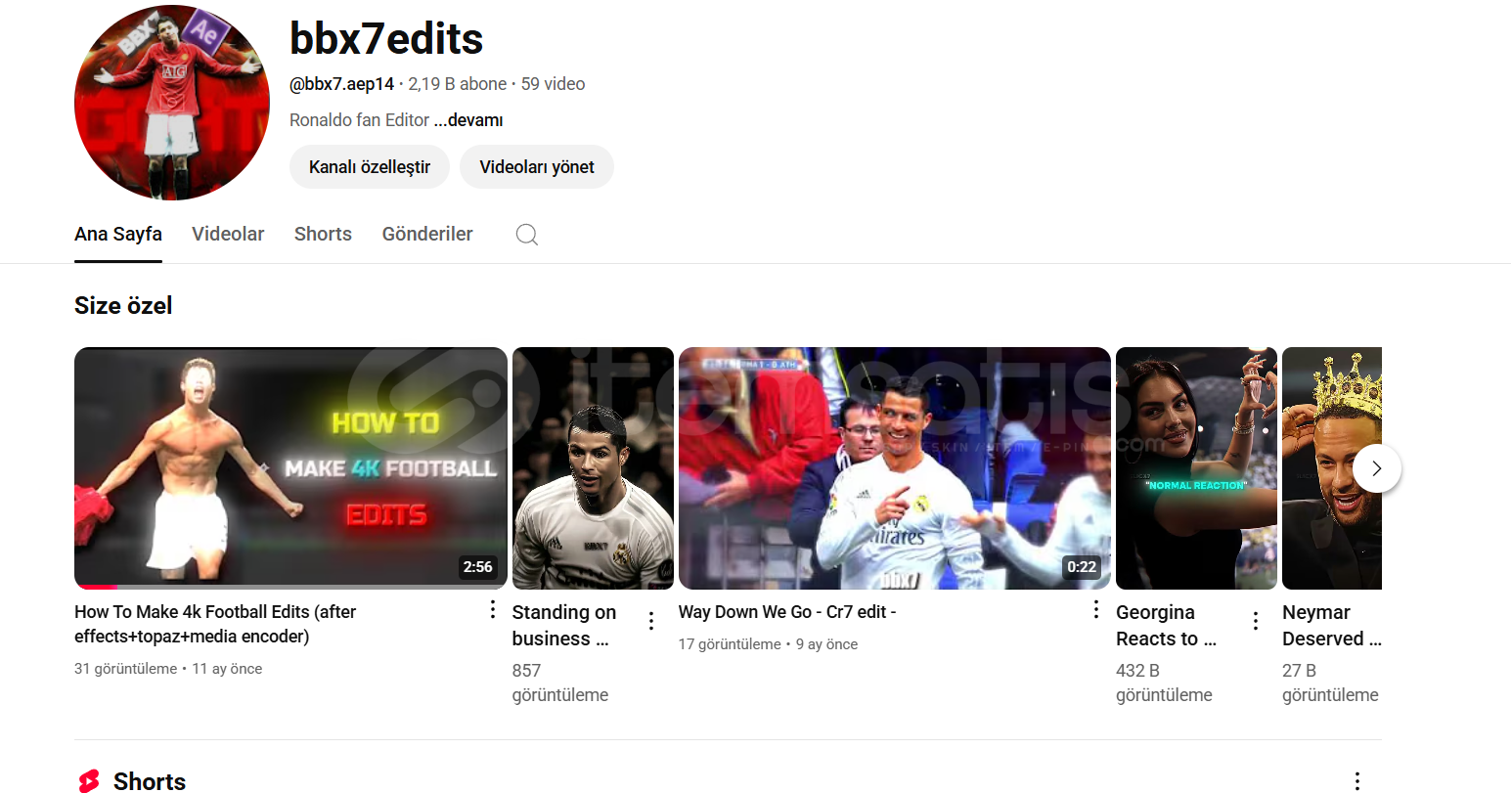The height and width of the screenshot is (793, 1512).
Task: Open three-dot menu for Standing on business
Action: [x=651, y=621]
